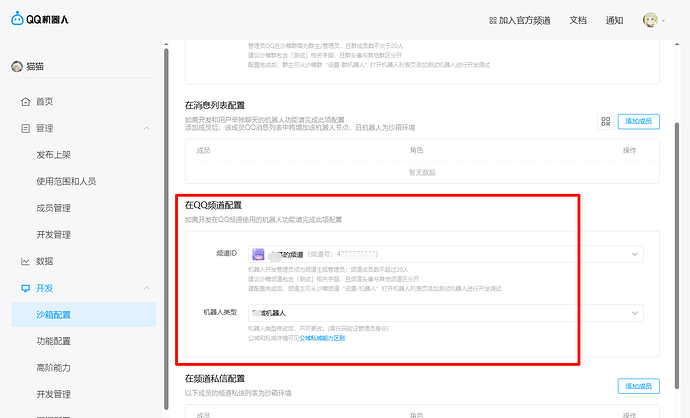Click the 文档 link in top bar
Screen dimensions: 690x418
point(577,20)
